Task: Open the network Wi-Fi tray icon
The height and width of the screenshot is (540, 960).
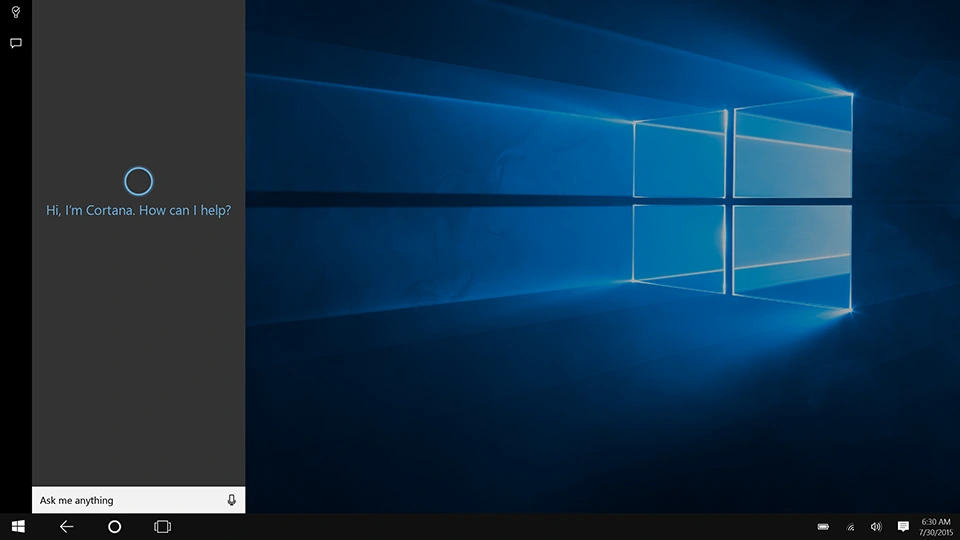Action: pyautogui.click(x=850, y=527)
